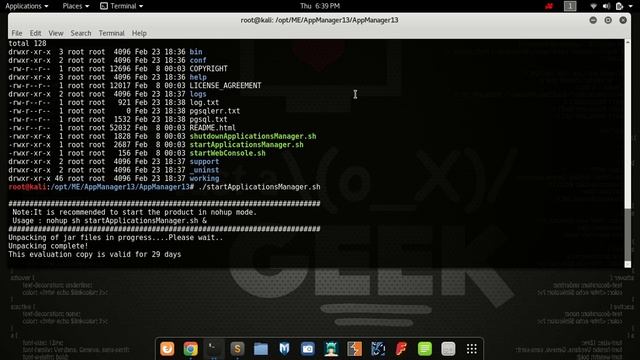Open the Terminal icon in the dock
Viewport: 640px width, 360px height.
214,349
